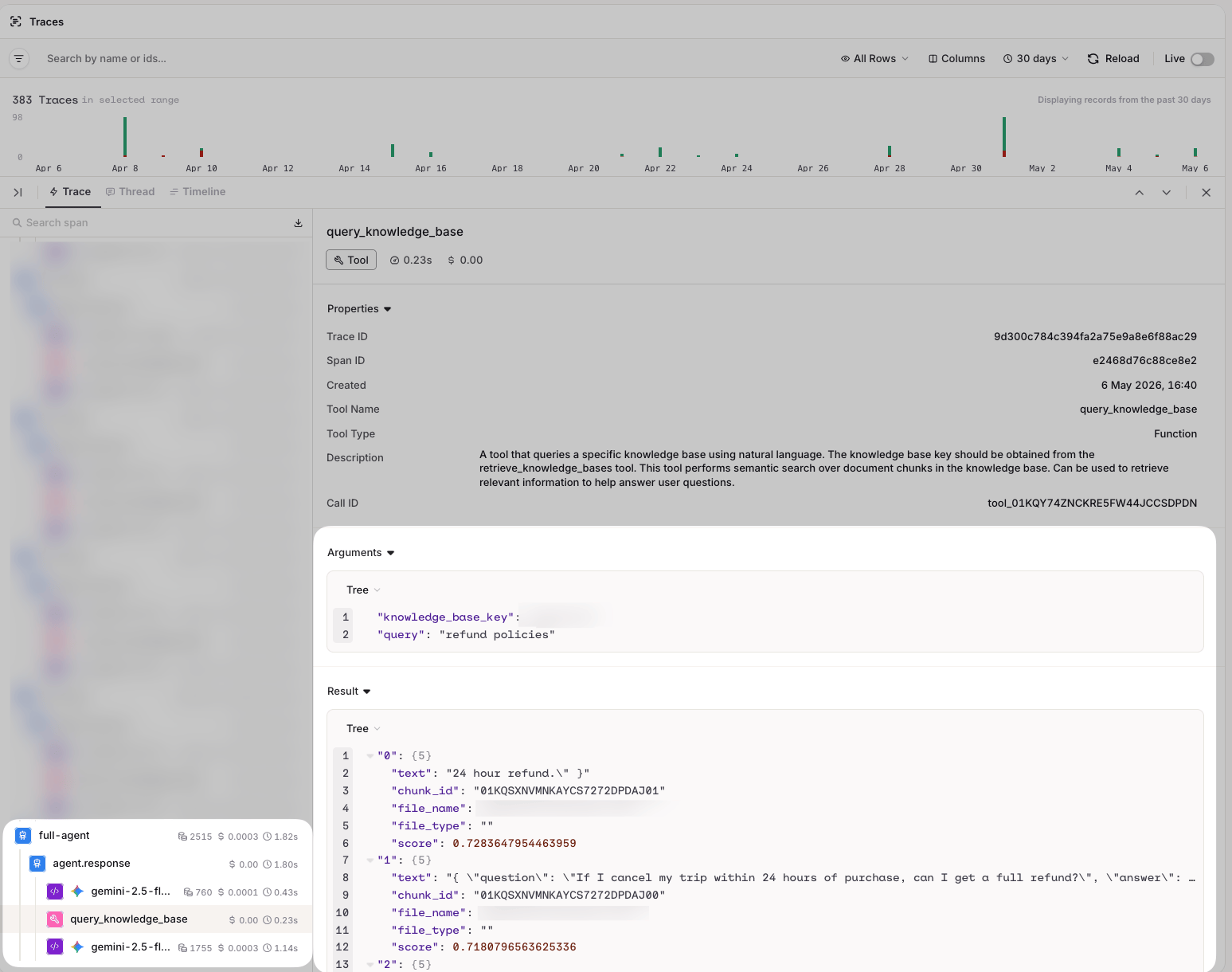The image size is (1232, 972).
Task: Switch to the Thread tab
Action: (131, 192)
